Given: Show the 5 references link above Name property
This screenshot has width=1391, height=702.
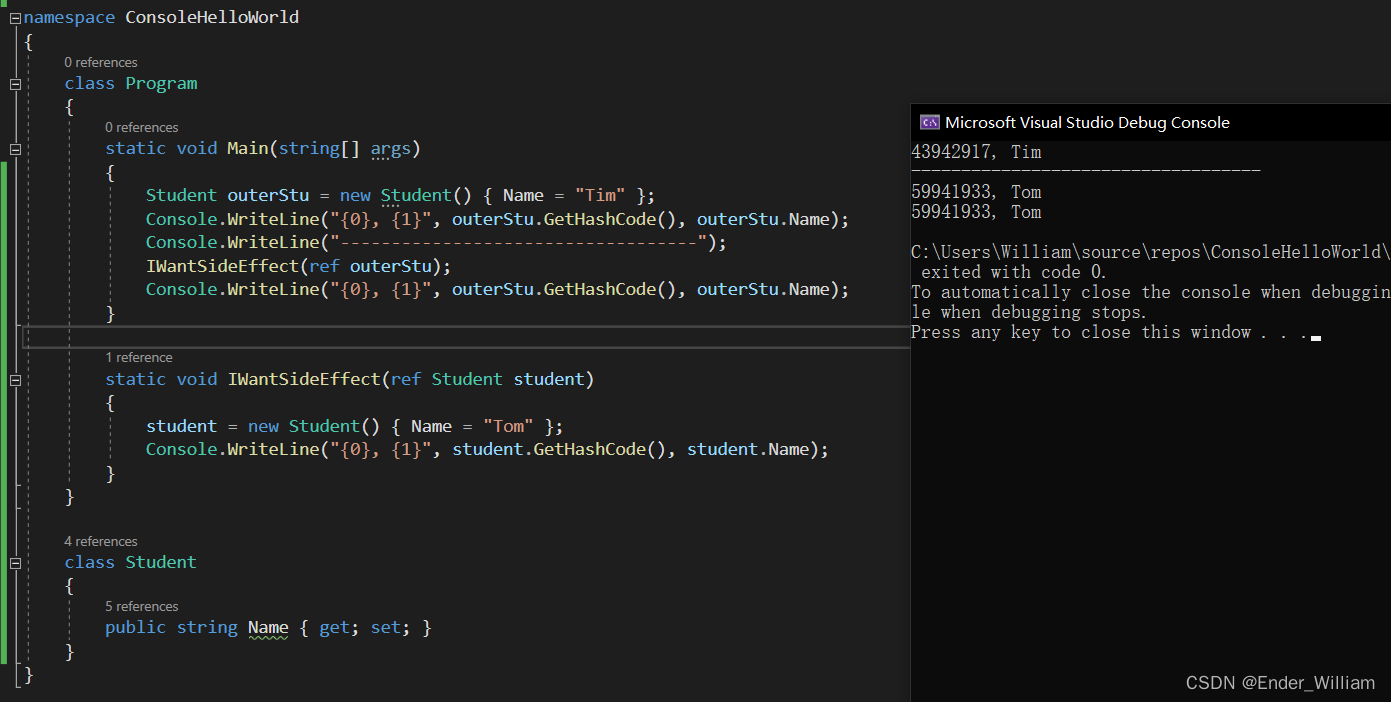Looking at the screenshot, I should [141, 606].
